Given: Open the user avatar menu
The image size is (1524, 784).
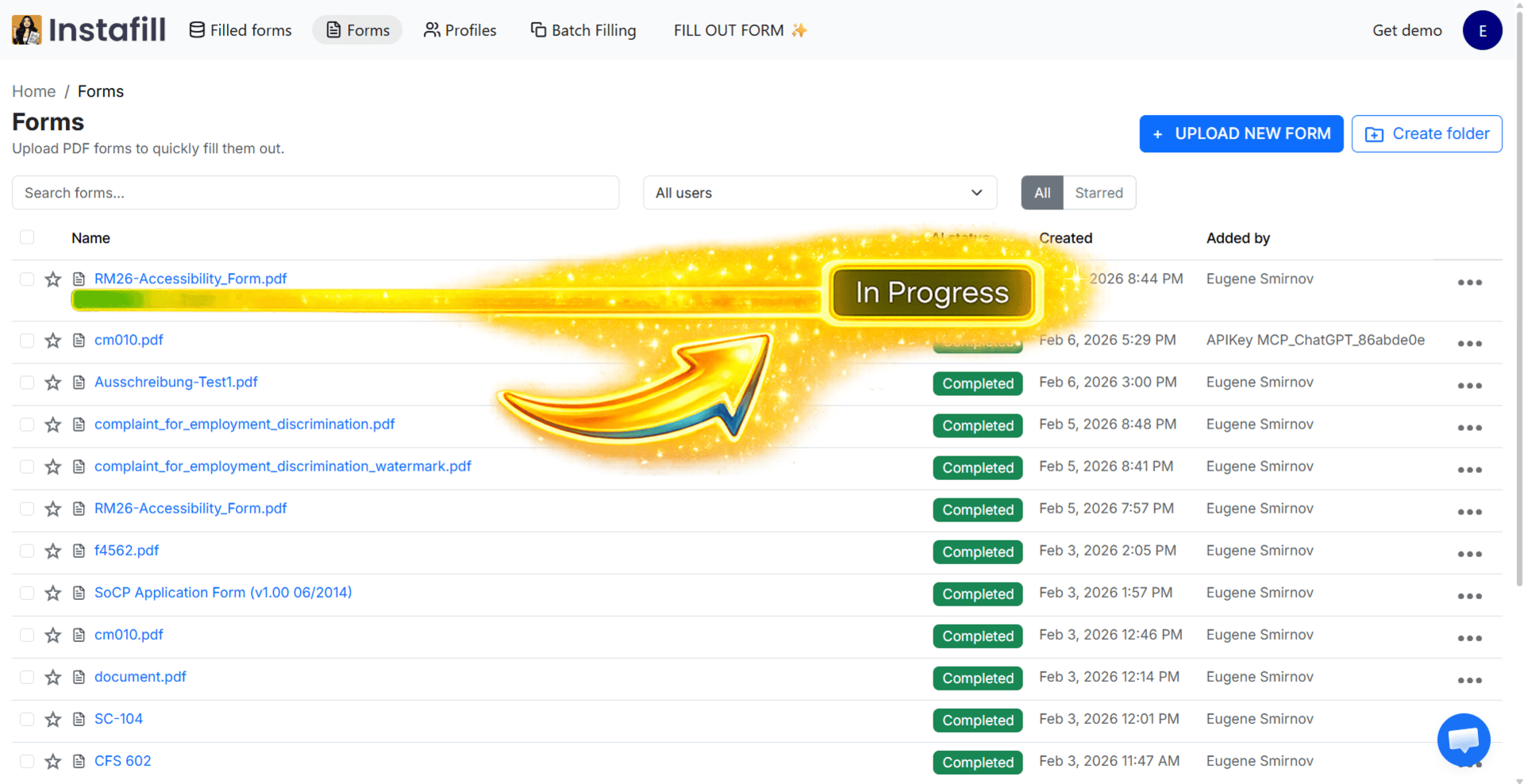Looking at the screenshot, I should (x=1483, y=29).
